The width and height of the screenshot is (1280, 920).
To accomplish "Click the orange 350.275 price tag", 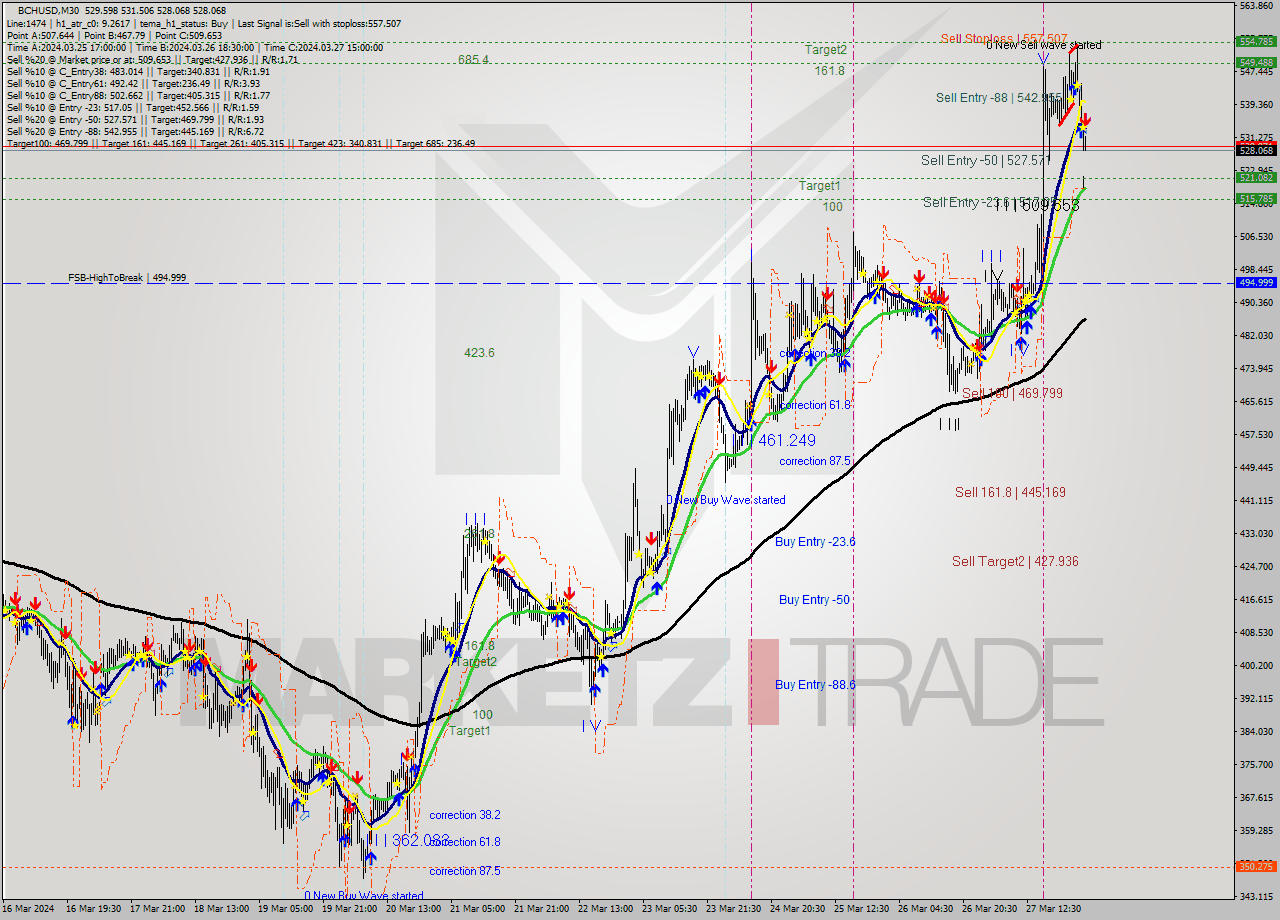I will (1256, 866).
